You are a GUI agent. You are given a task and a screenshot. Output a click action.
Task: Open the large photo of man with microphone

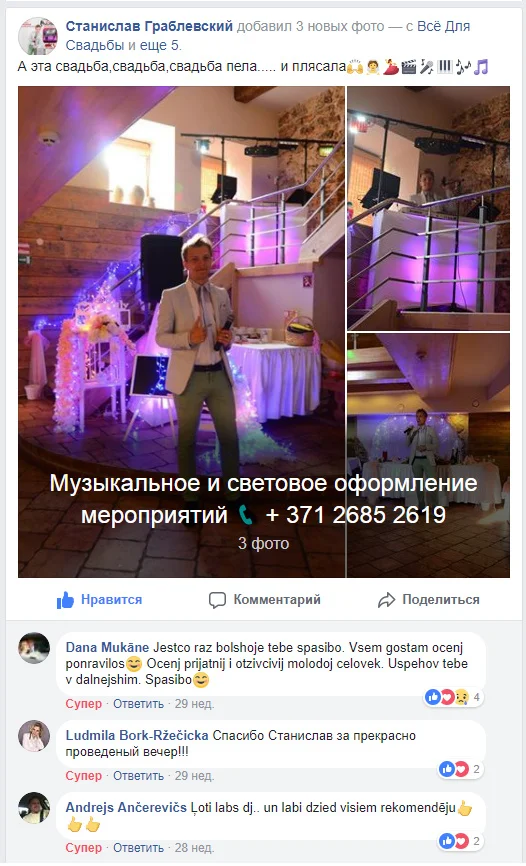[x=181, y=331]
